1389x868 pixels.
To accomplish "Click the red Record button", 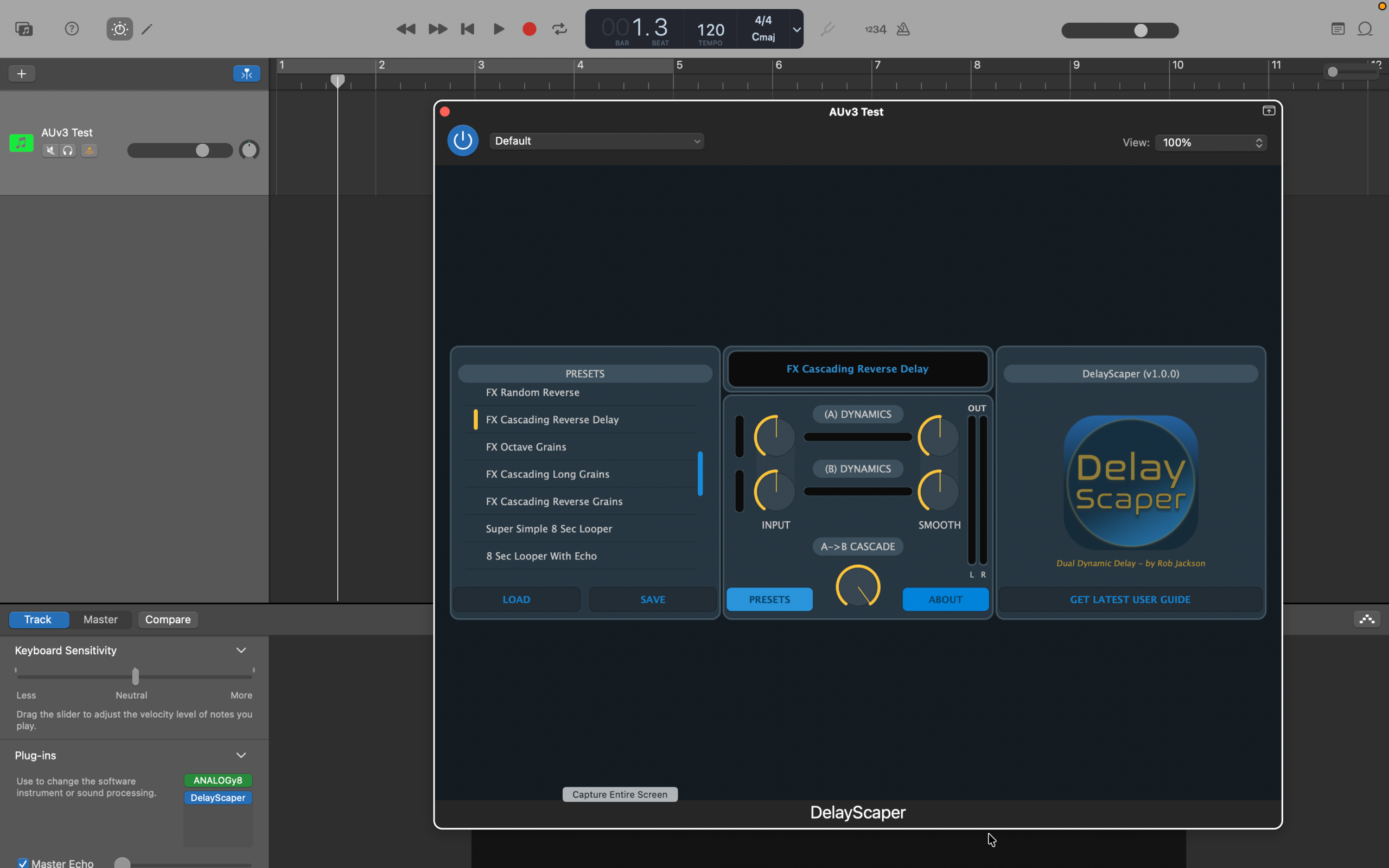I will [x=529, y=29].
